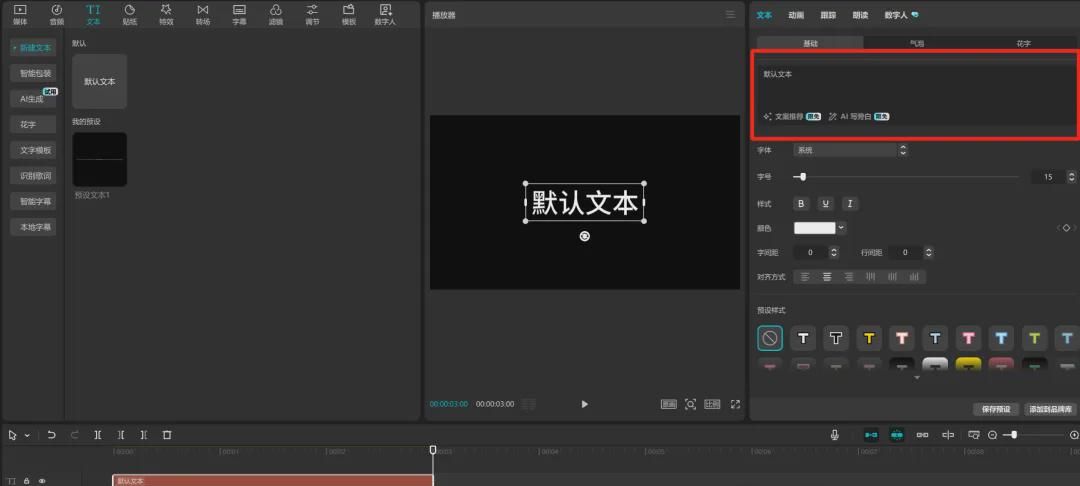The height and width of the screenshot is (486, 1080).
Task: Click the player zoom-to-fit focus icon
Action: pyautogui.click(x=690, y=404)
